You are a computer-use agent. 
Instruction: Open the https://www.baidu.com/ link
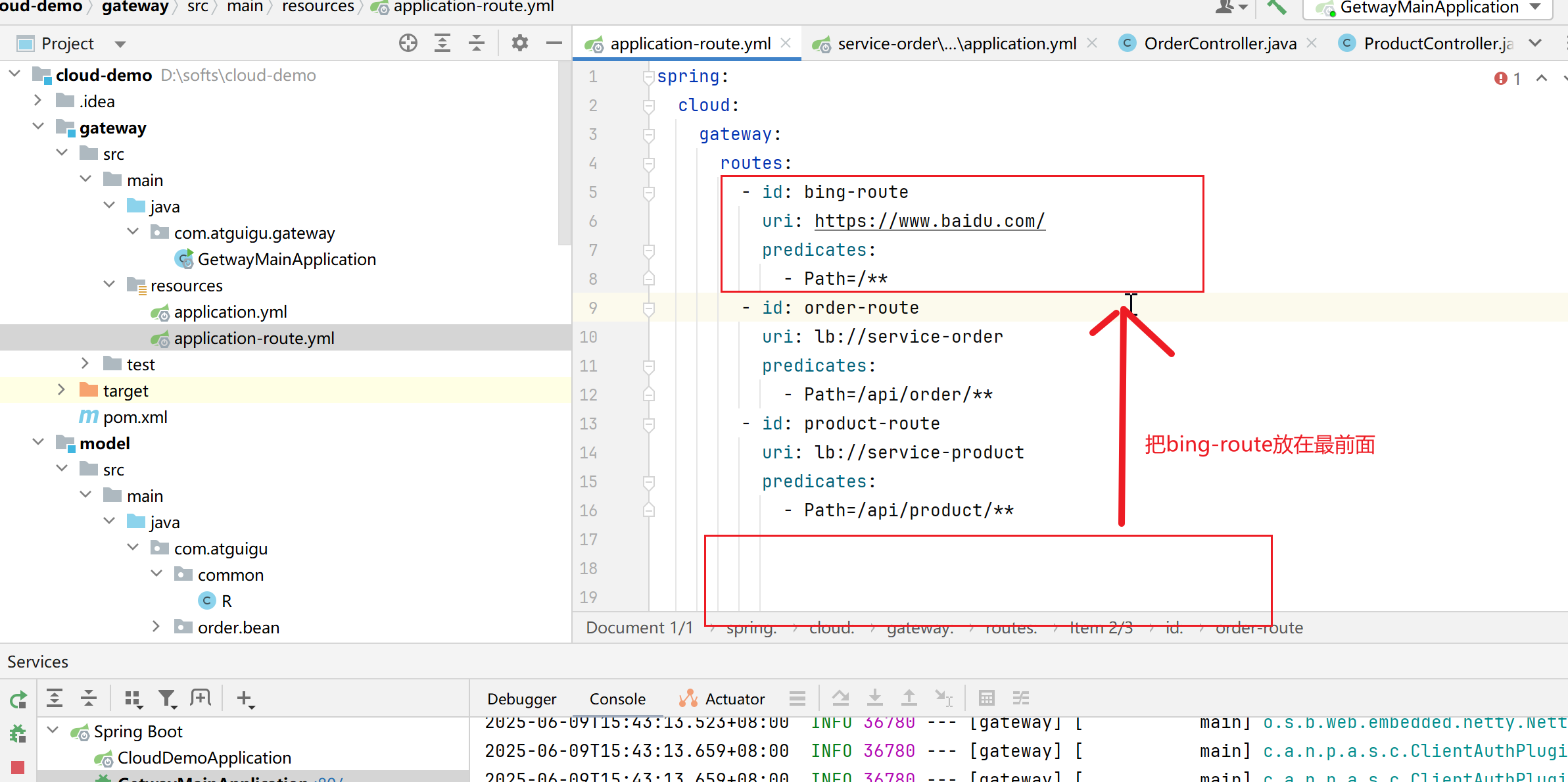pyautogui.click(x=930, y=221)
